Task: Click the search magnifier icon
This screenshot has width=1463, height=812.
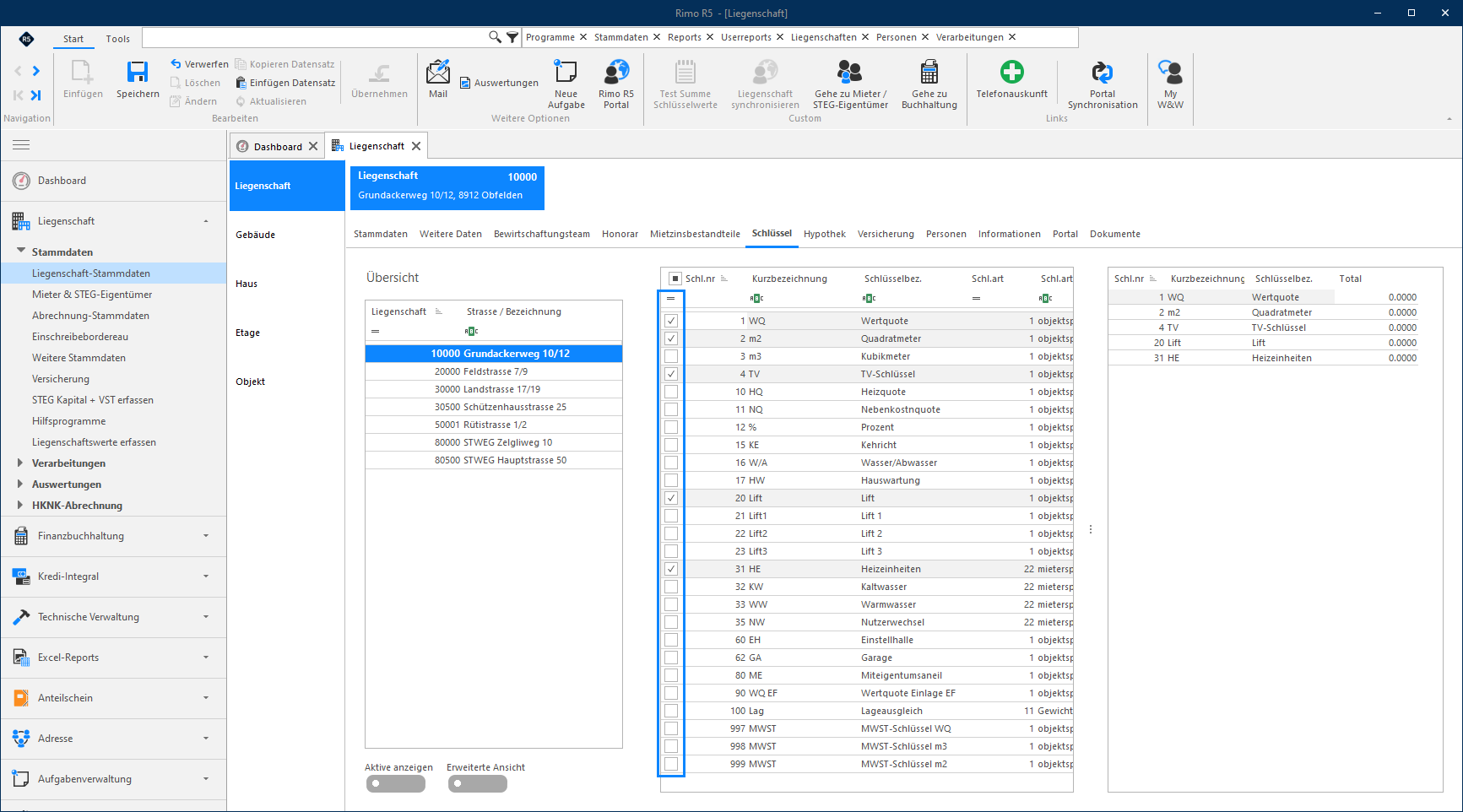Action: pos(495,37)
